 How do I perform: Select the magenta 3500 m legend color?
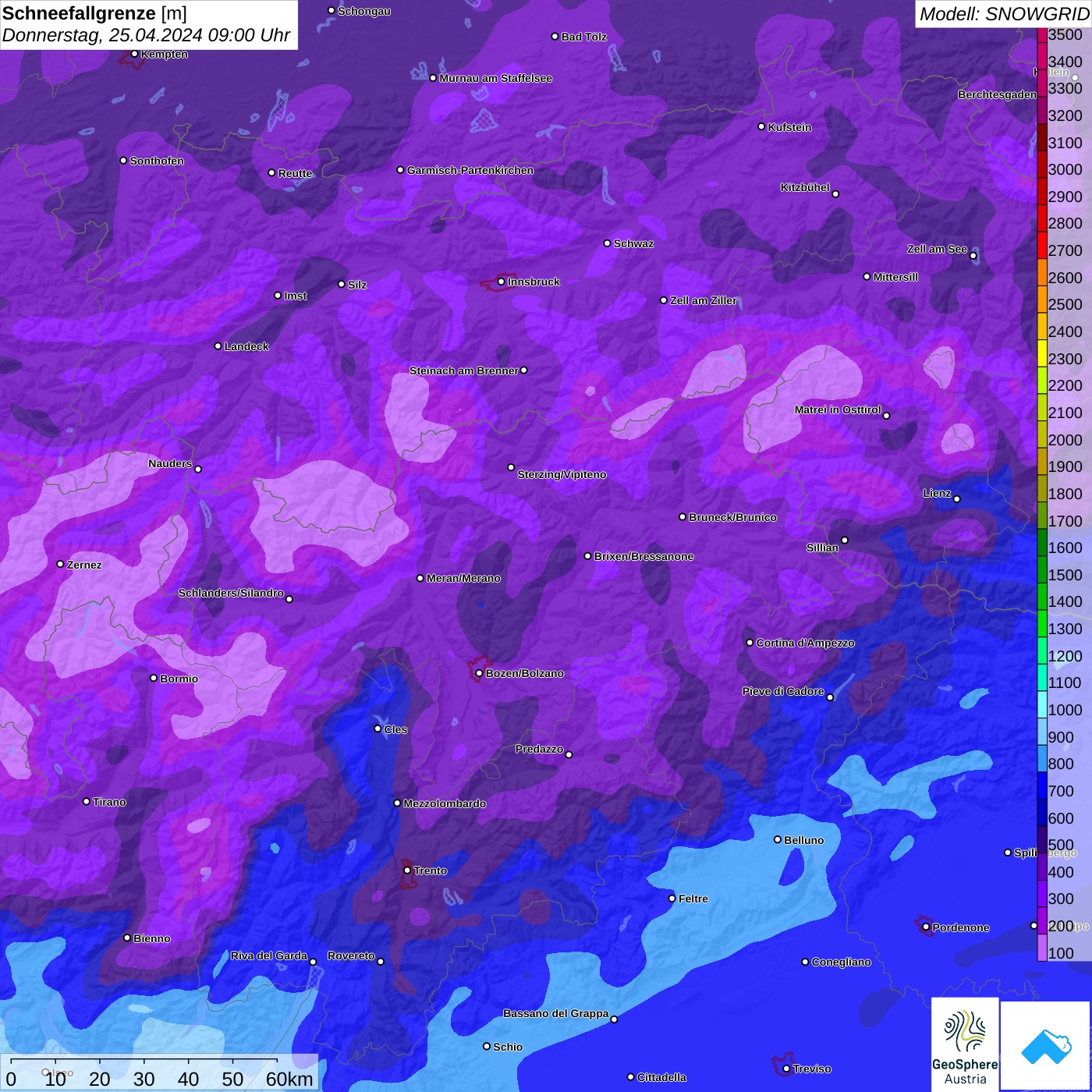point(1042,34)
